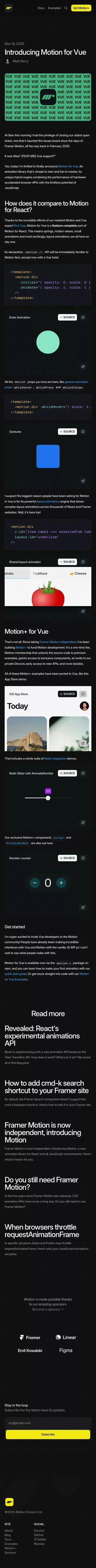The image size is (96, 1568).
Task: Open Number counter demo in new window
Action: click(x=83, y=908)
